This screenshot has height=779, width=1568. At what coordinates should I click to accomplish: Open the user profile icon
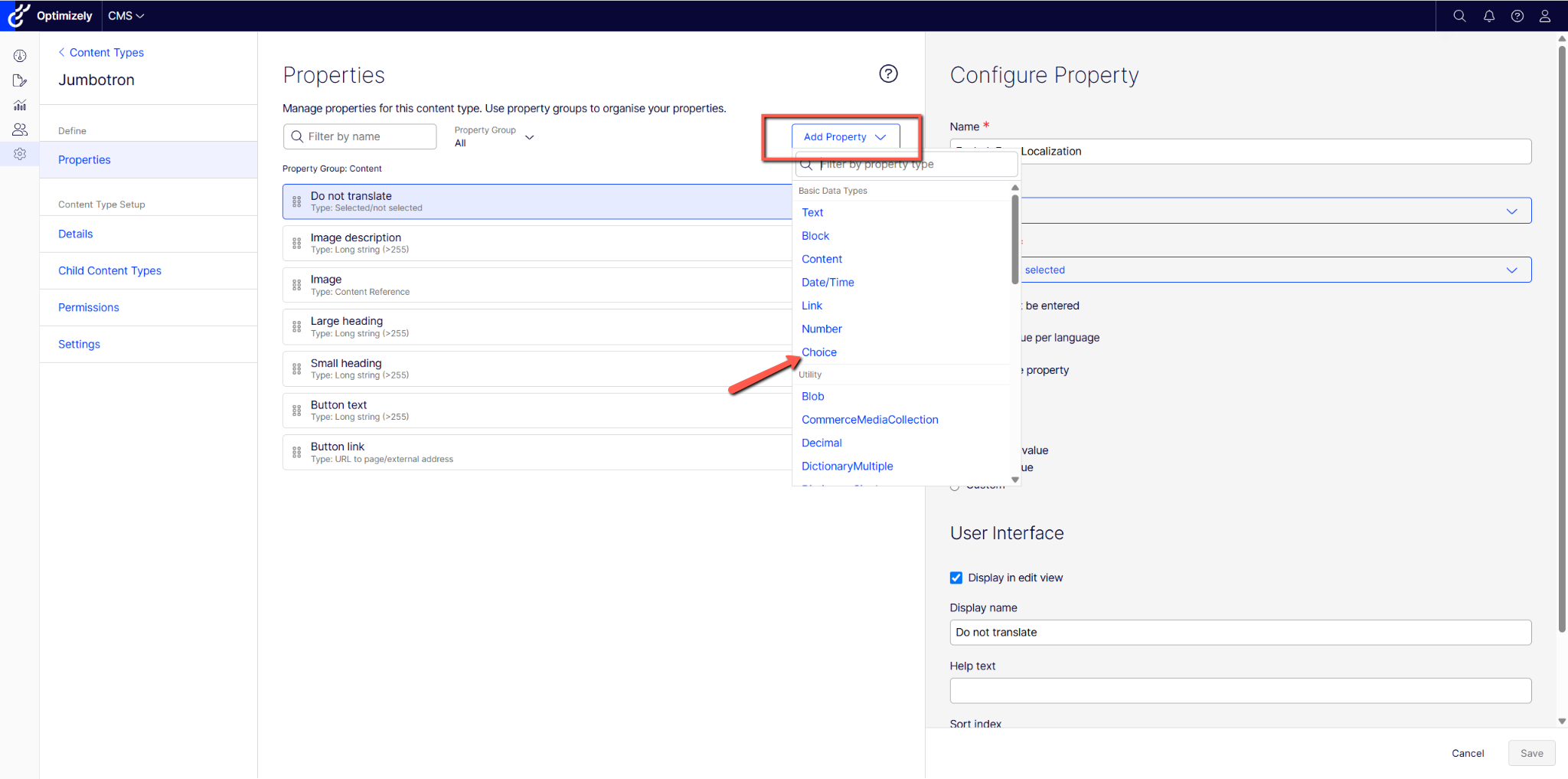(x=1545, y=16)
